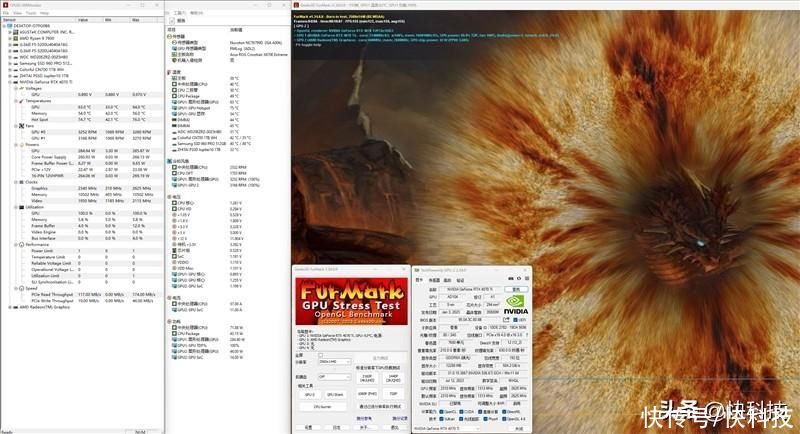Click the BIOS export share icon in GPU-Z
Viewport: 800px width, 434px height.
tap(506, 320)
